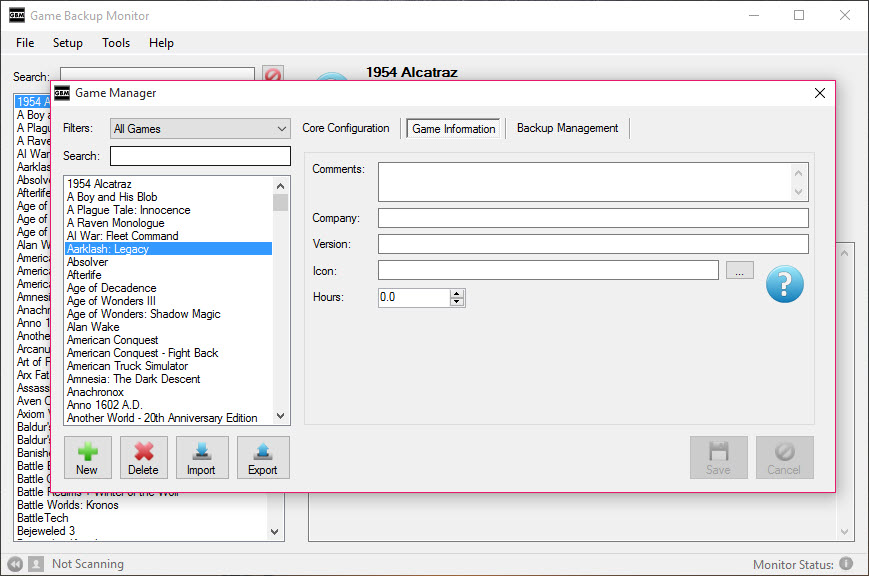The height and width of the screenshot is (576, 869).
Task: Select Another World - 20th Anniversary Edition
Action: [162, 418]
